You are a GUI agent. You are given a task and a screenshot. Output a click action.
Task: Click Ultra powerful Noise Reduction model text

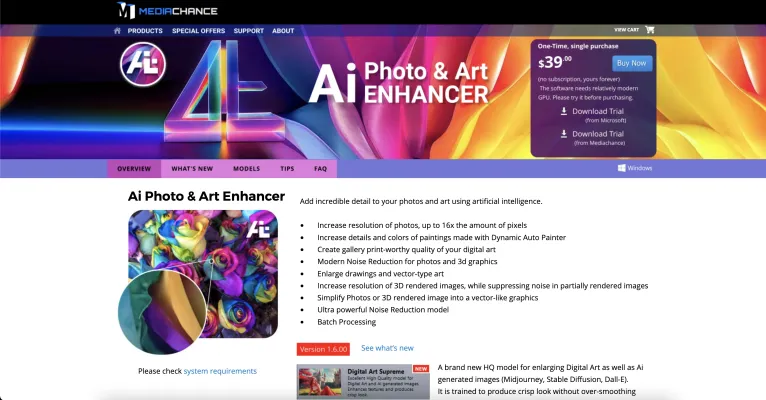(383, 310)
